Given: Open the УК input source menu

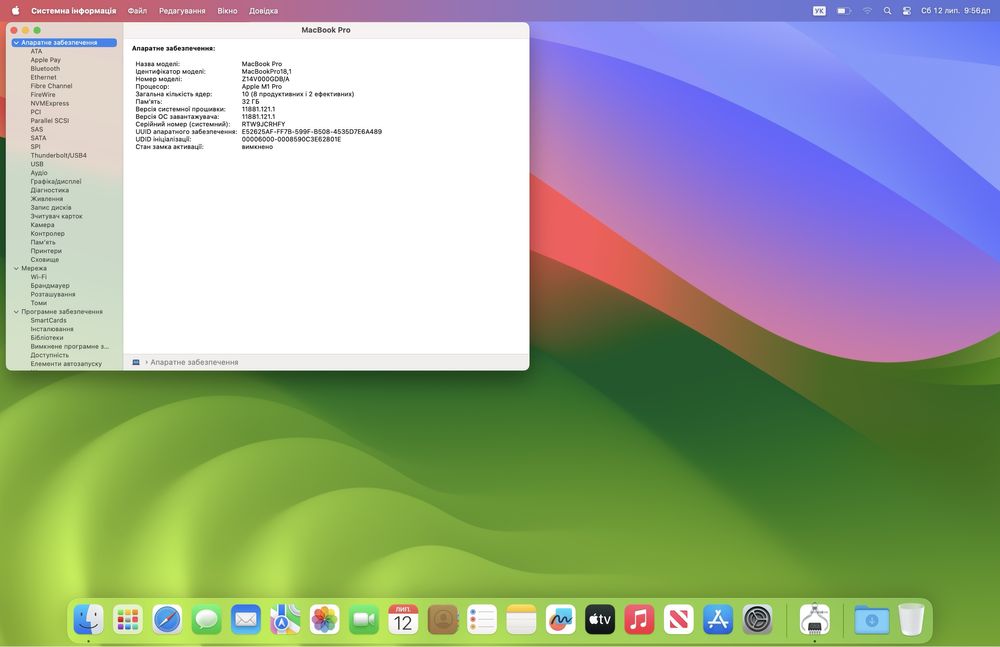Looking at the screenshot, I should tap(819, 11).
